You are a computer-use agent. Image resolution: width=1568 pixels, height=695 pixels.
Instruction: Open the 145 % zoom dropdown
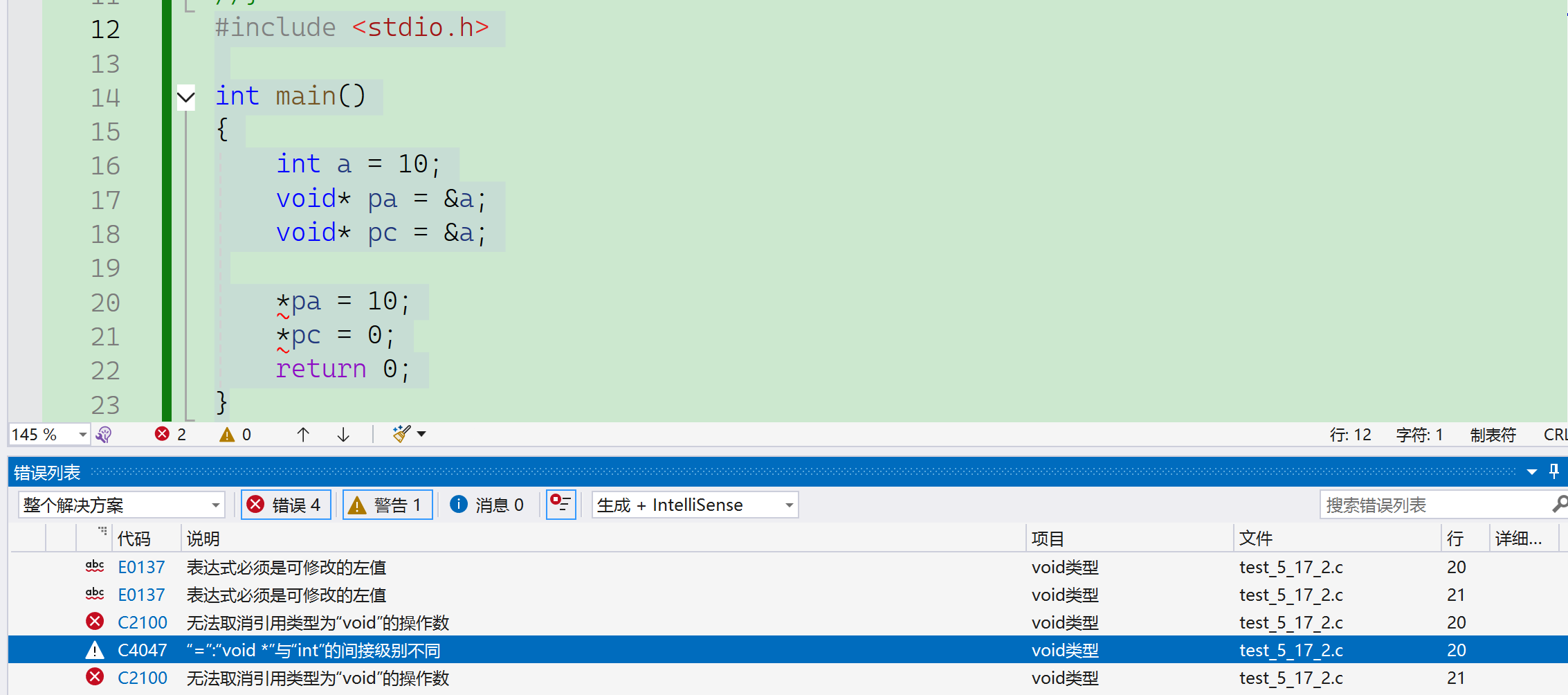(83, 435)
